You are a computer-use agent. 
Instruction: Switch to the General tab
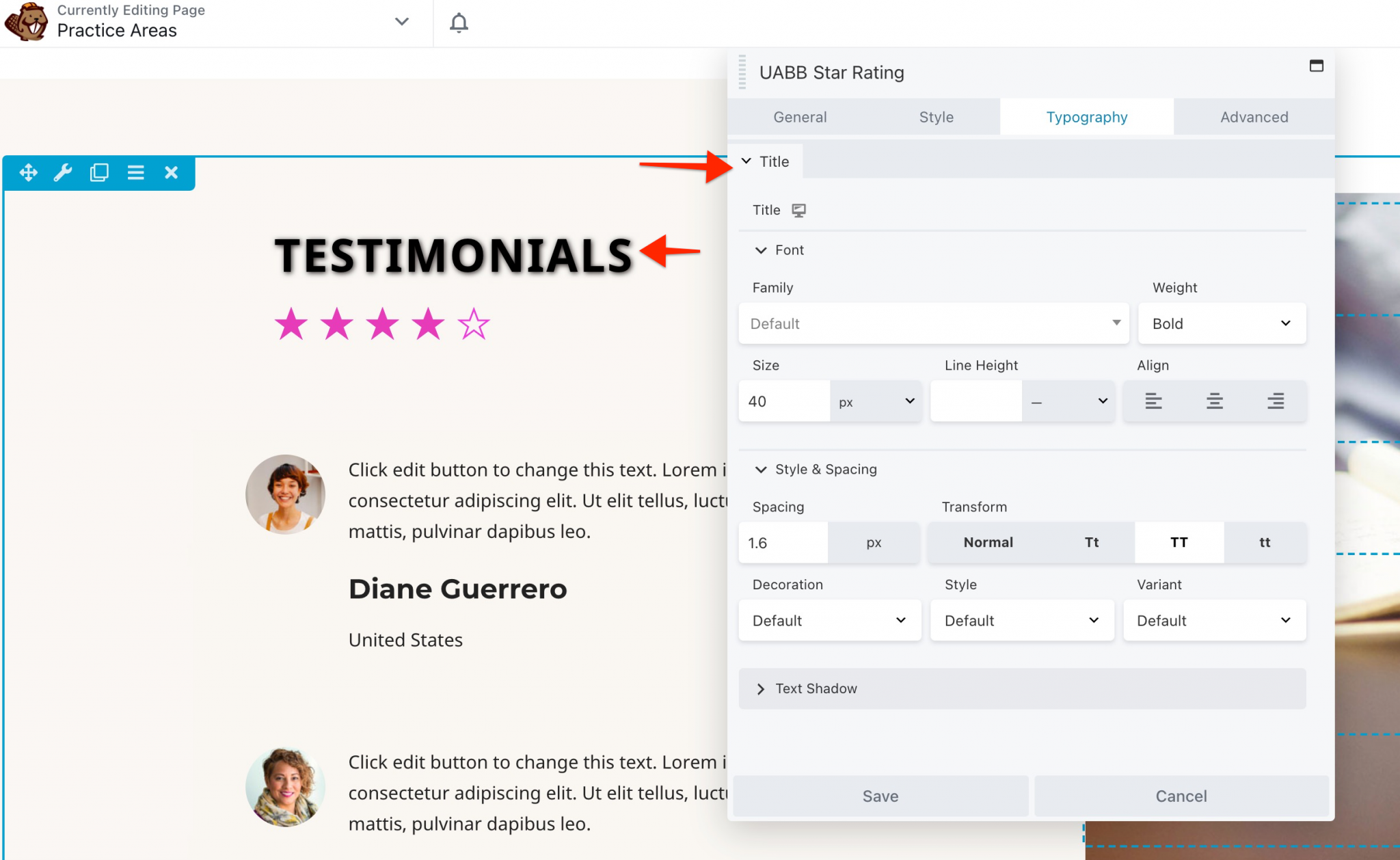click(x=799, y=116)
